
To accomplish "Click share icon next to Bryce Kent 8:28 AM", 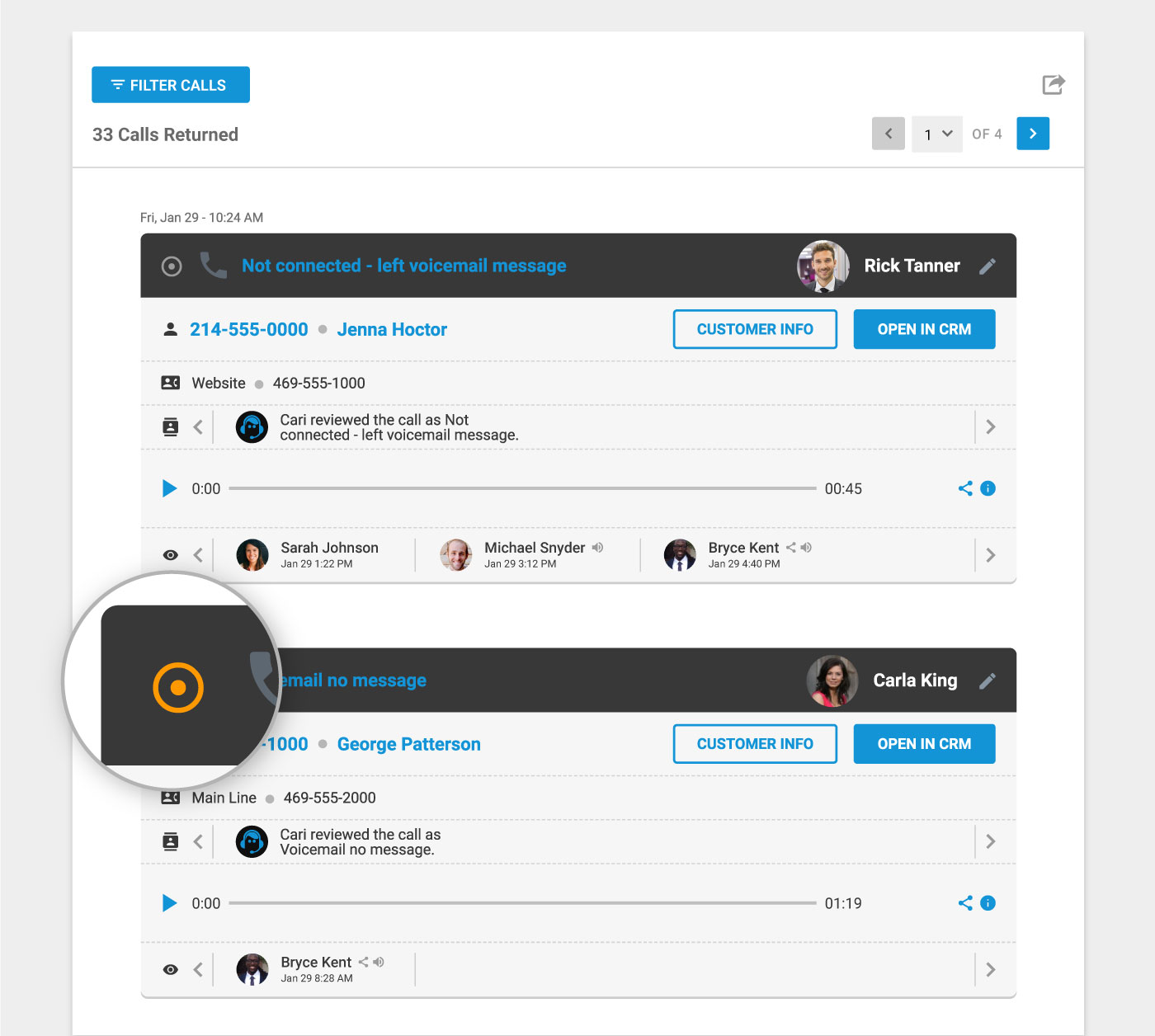I will (363, 962).
